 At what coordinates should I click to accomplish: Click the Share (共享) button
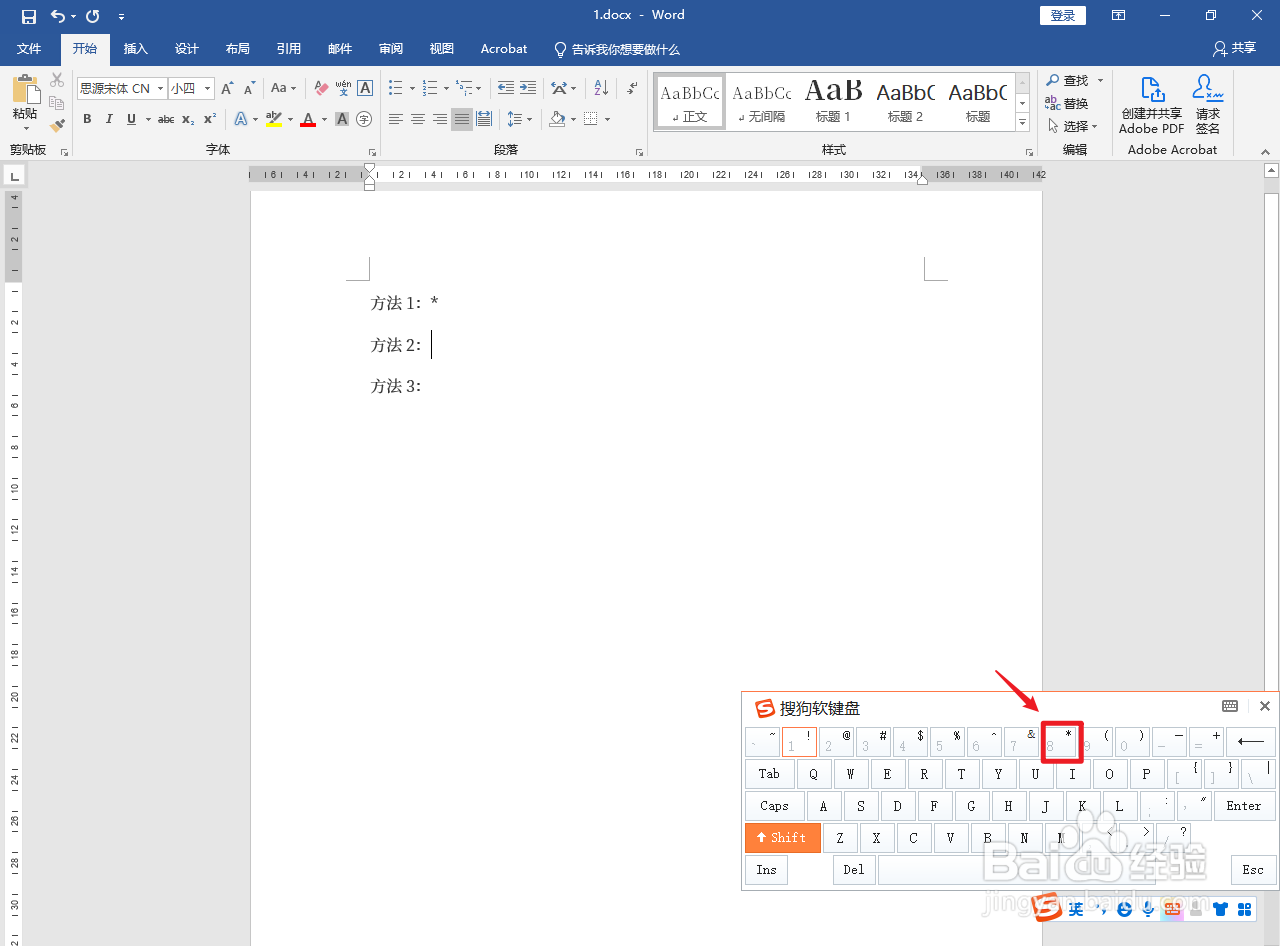(1235, 48)
